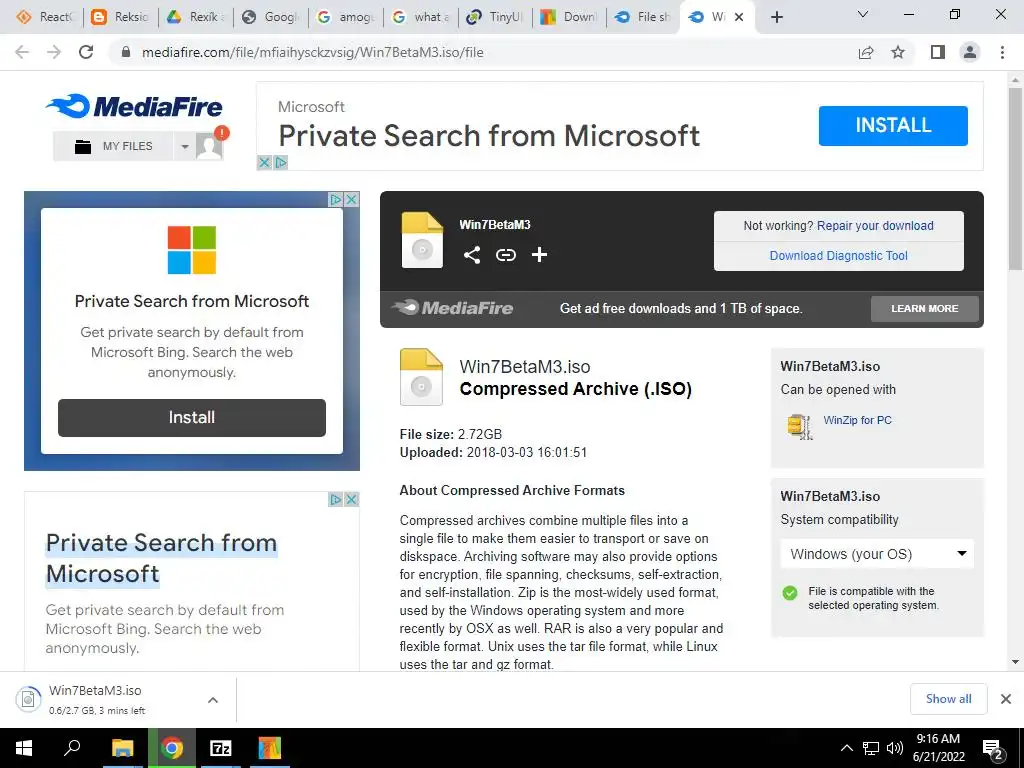This screenshot has width=1024, height=768.
Task: Expand download item options chevron
Action: click(213, 700)
